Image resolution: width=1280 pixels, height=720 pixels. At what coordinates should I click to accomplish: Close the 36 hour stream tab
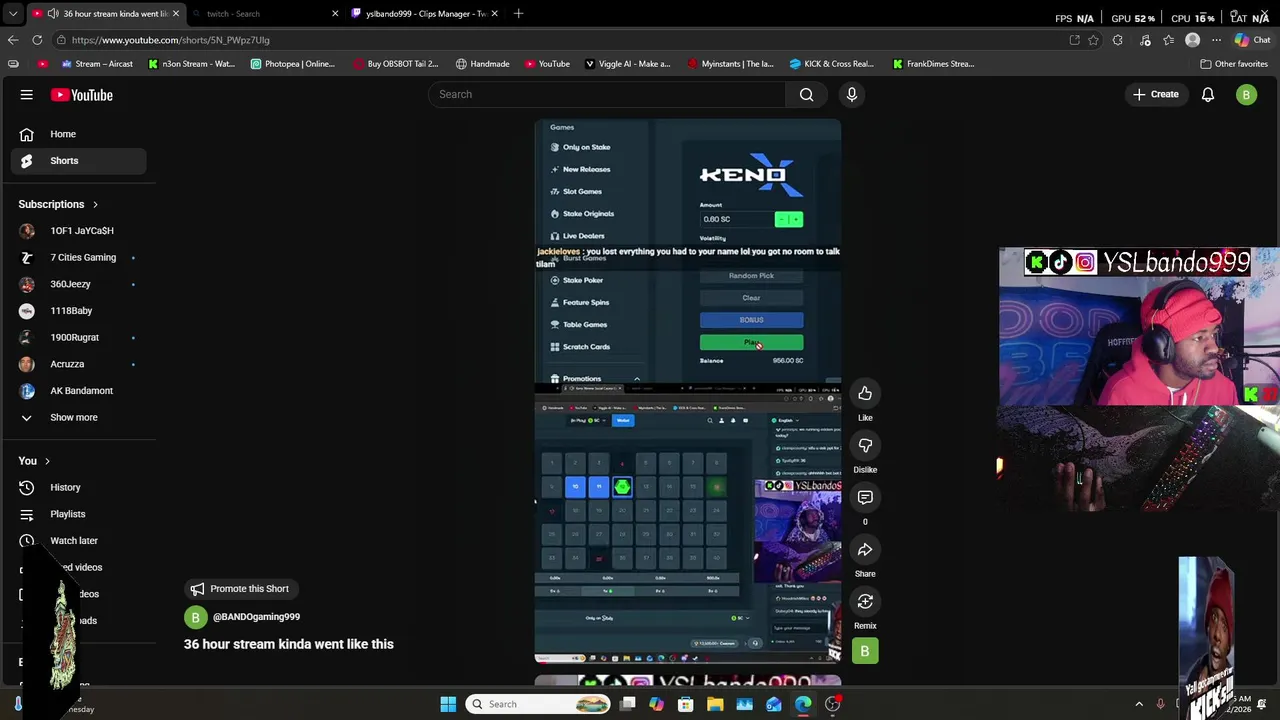coord(175,14)
